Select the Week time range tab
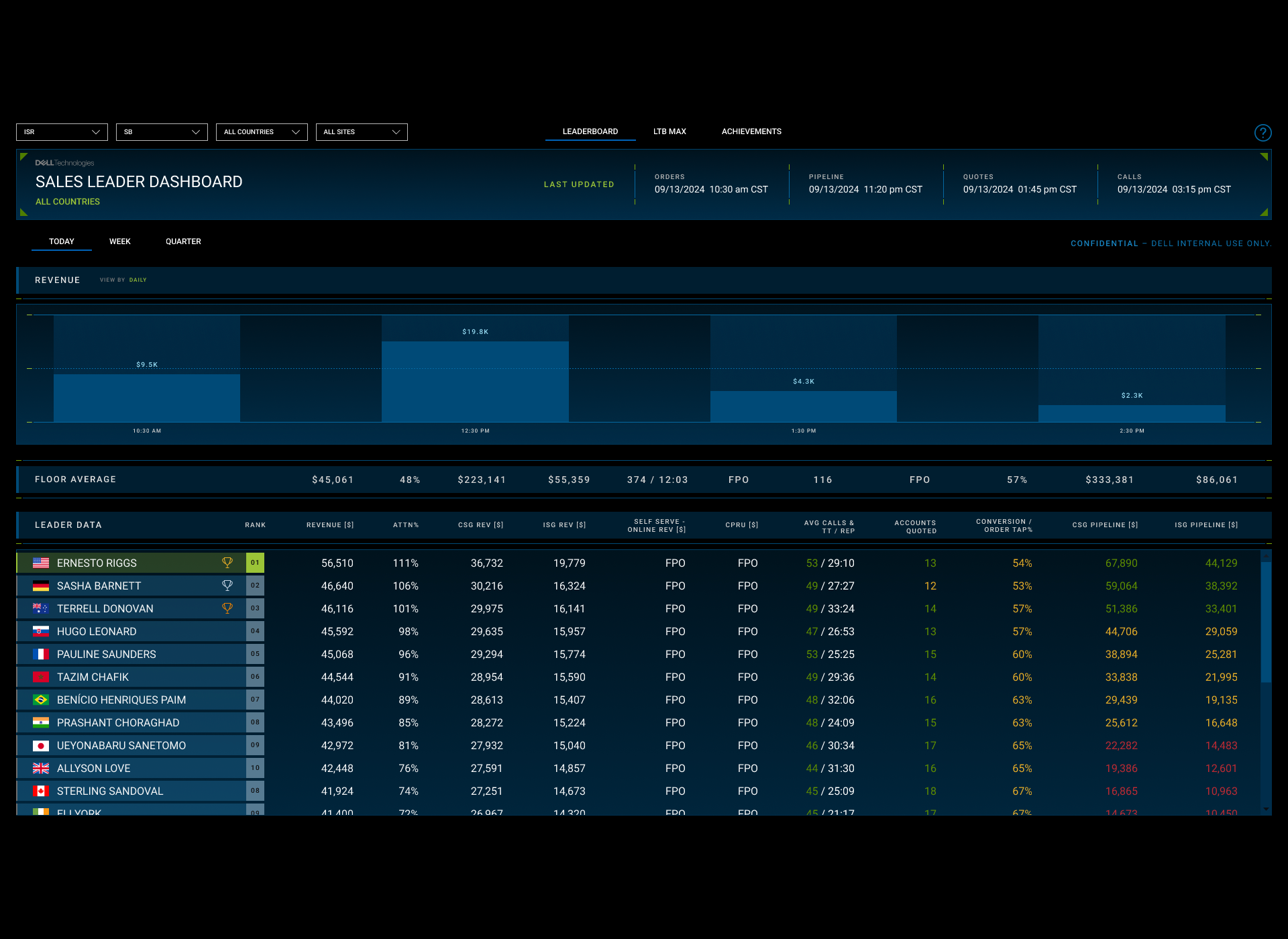 120,241
